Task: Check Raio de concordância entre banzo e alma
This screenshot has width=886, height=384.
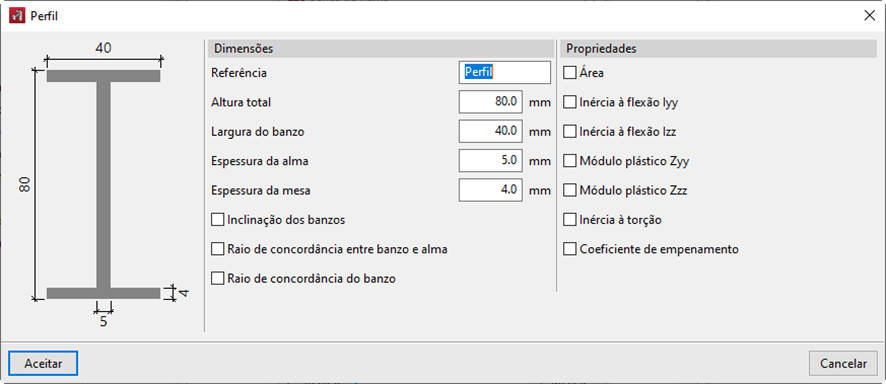Action: [x=217, y=248]
